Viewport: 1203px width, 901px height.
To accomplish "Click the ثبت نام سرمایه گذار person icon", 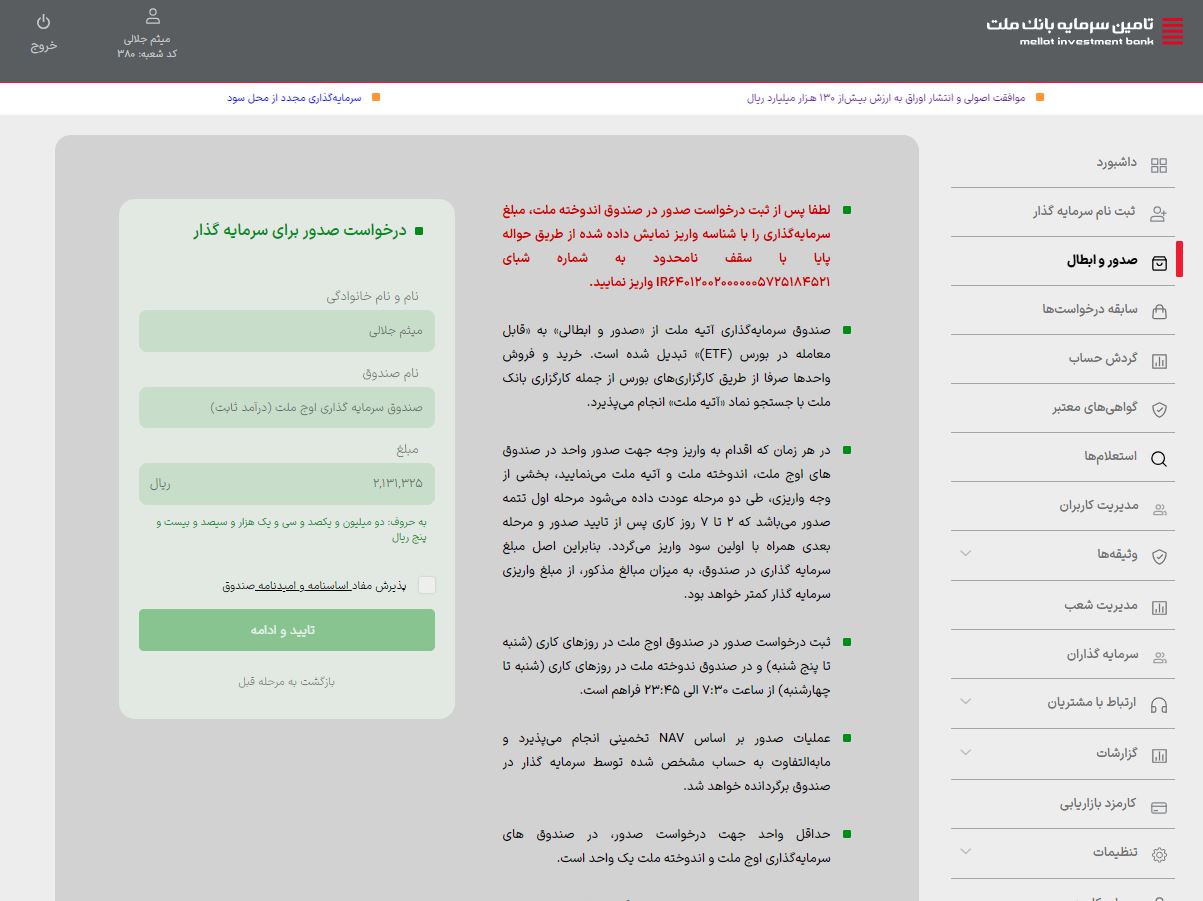I will (x=1159, y=214).
